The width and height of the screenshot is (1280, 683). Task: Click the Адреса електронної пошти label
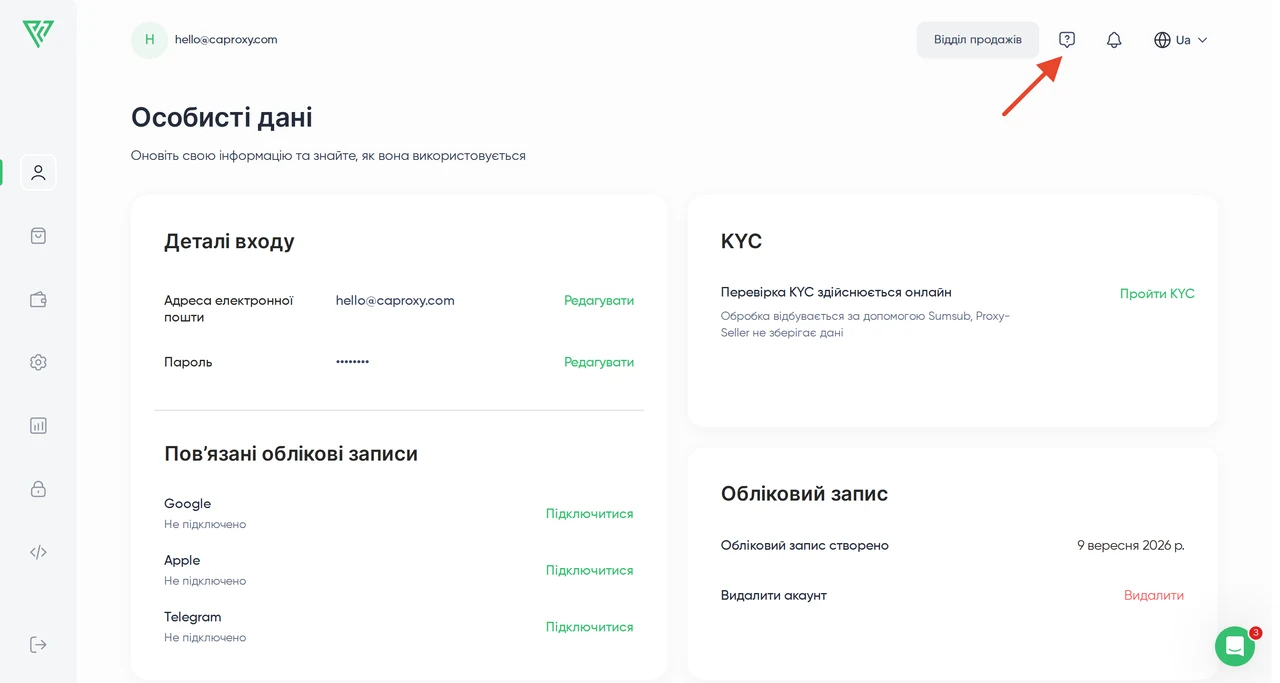coord(228,308)
